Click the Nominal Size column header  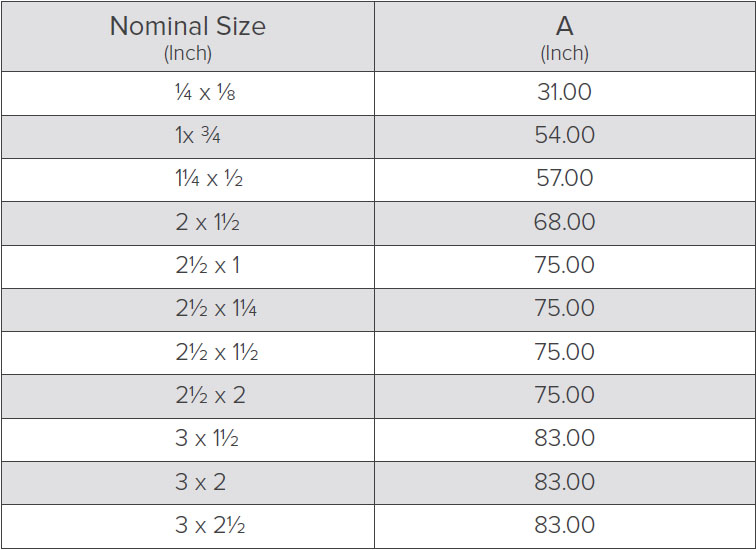point(188,37)
